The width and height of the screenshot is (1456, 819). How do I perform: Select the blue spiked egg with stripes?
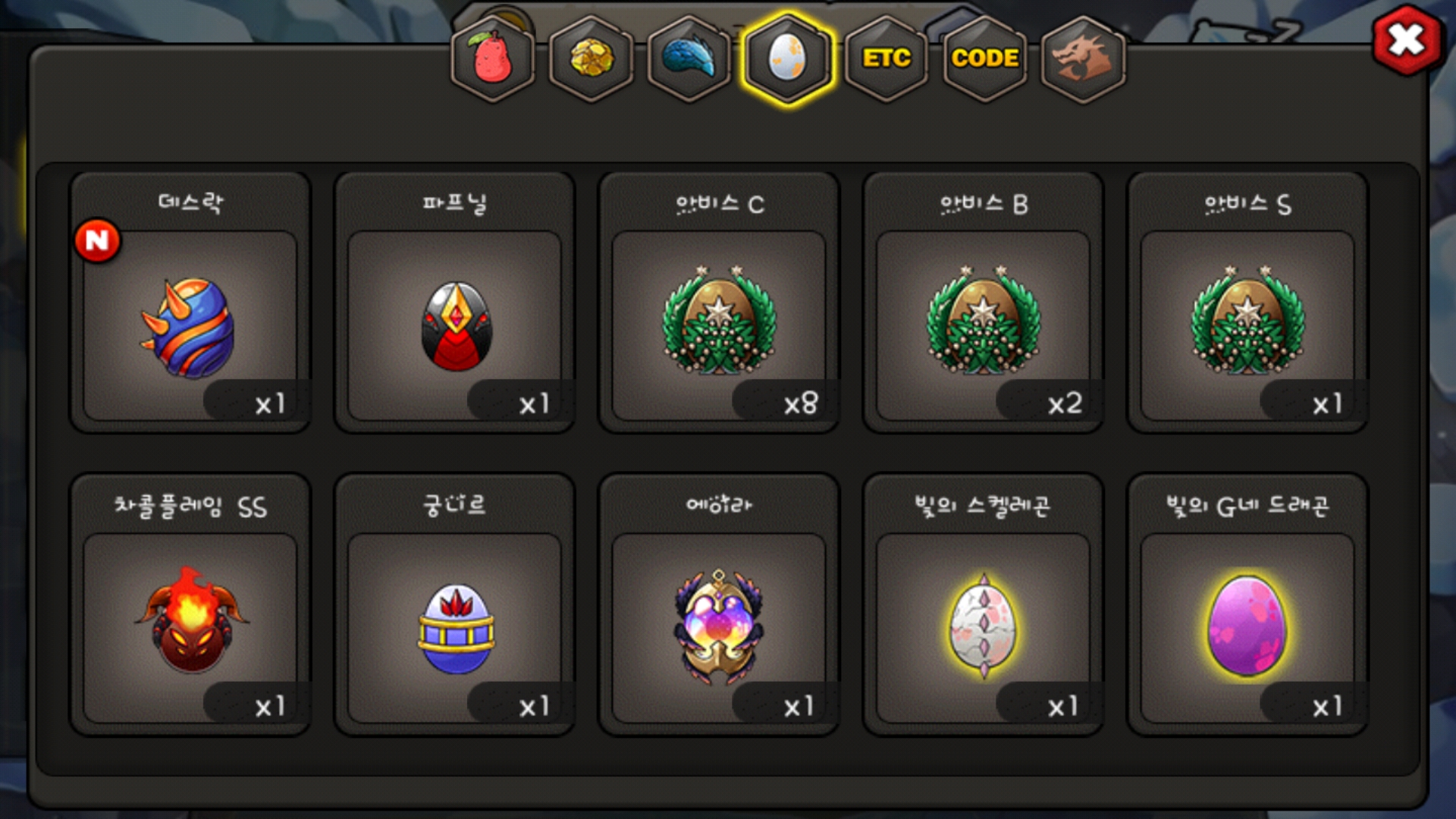pos(190,328)
